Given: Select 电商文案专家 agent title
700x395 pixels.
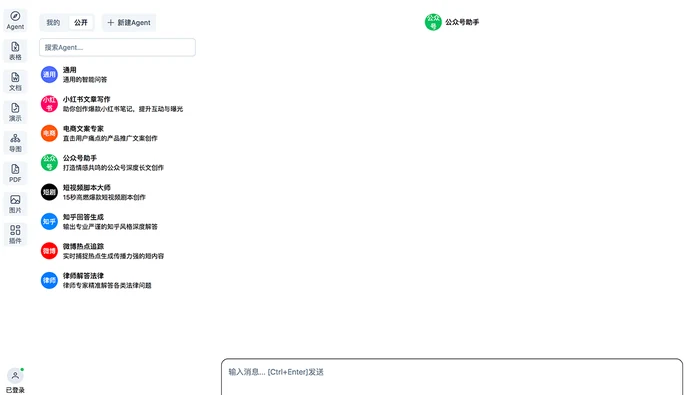Looking at the screenshot, I should [83, 129].
